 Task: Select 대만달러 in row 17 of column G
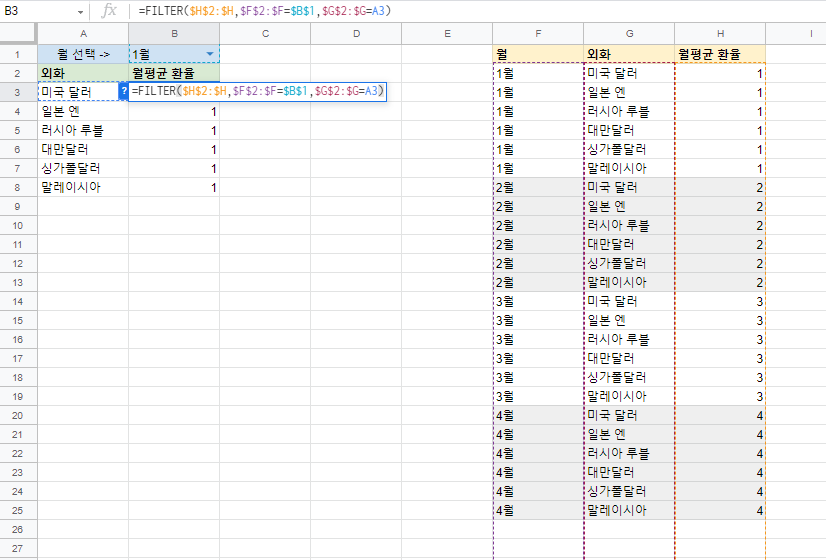629,358
